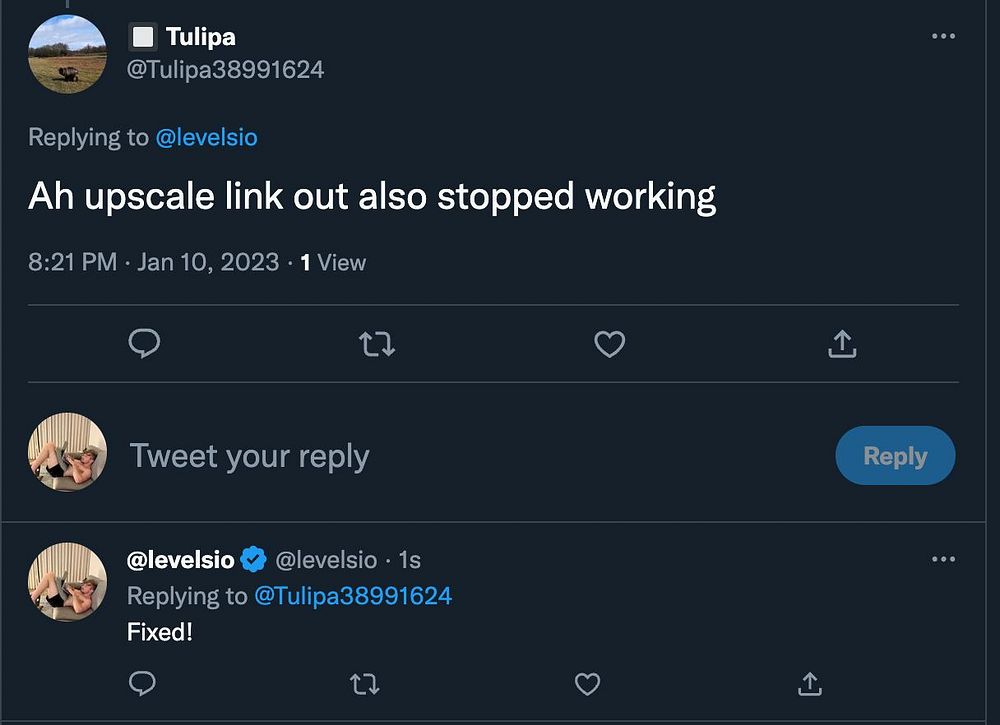1000x725 pixels.
Task: Share the Fixed! reply
Action: (x=809, y=684)
